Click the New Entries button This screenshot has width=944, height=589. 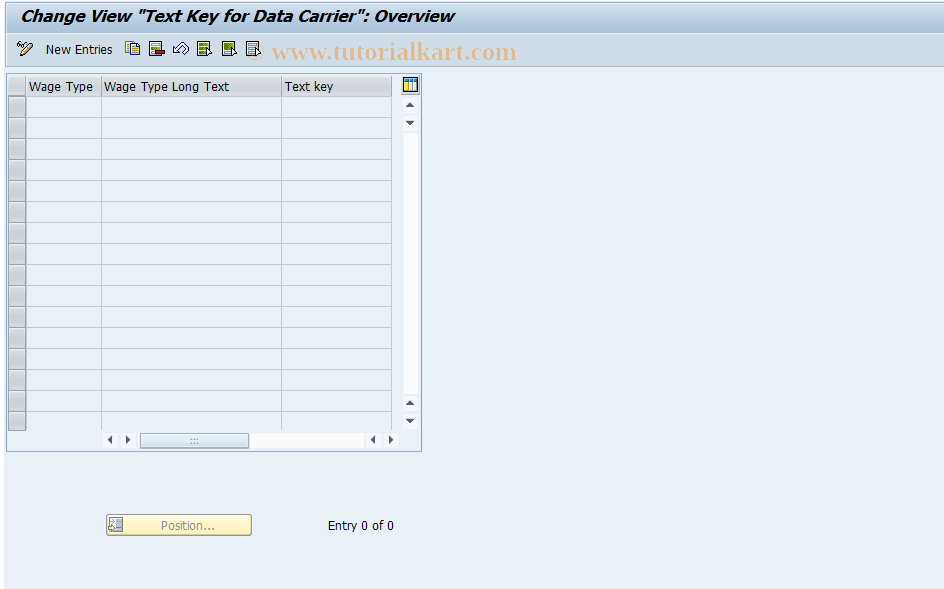point(79,49)
